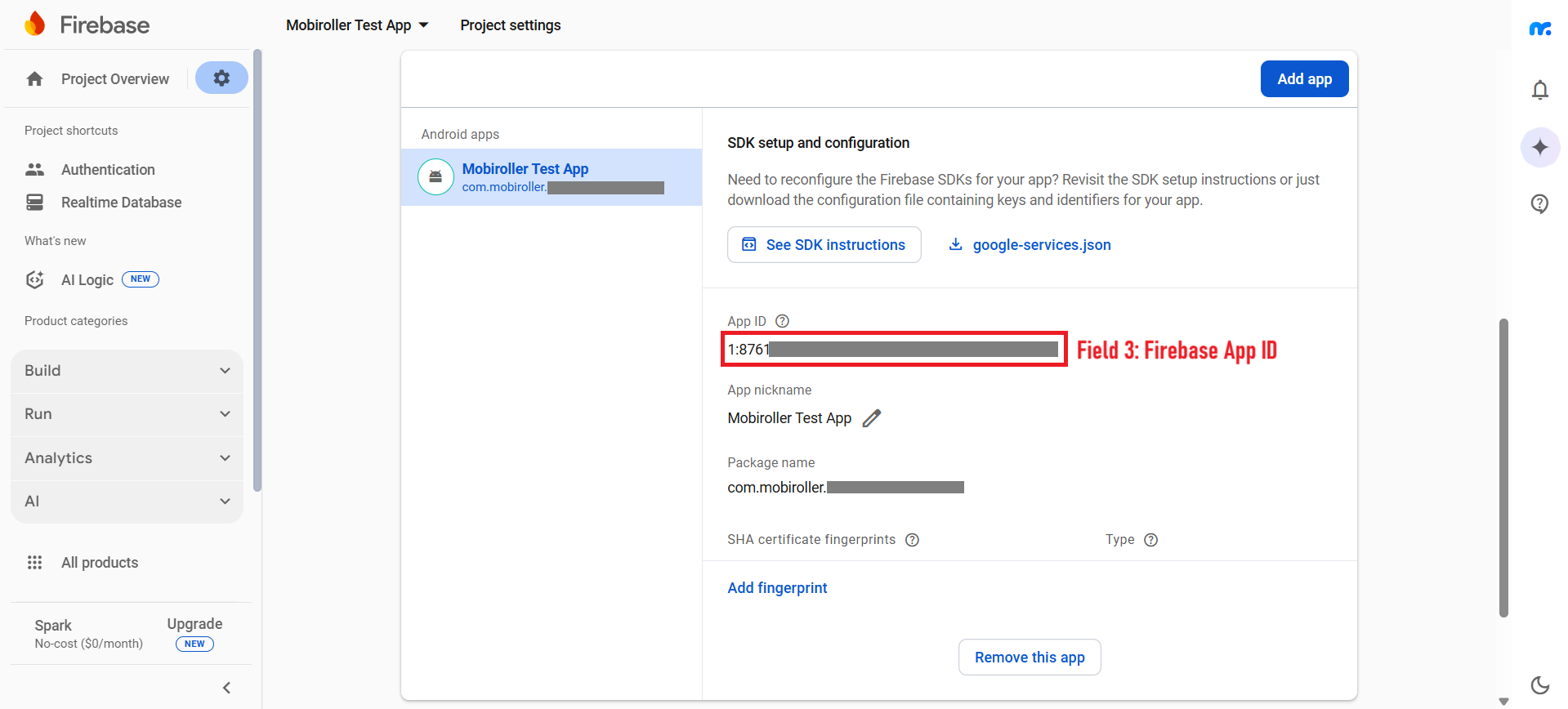Click the Realtime Database icon
The image size is (1568, 709).
tap(34, 202)
